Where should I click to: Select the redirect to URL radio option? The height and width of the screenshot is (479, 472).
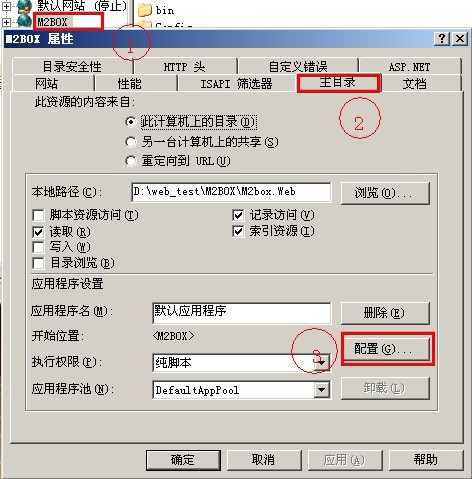(131, 161)
